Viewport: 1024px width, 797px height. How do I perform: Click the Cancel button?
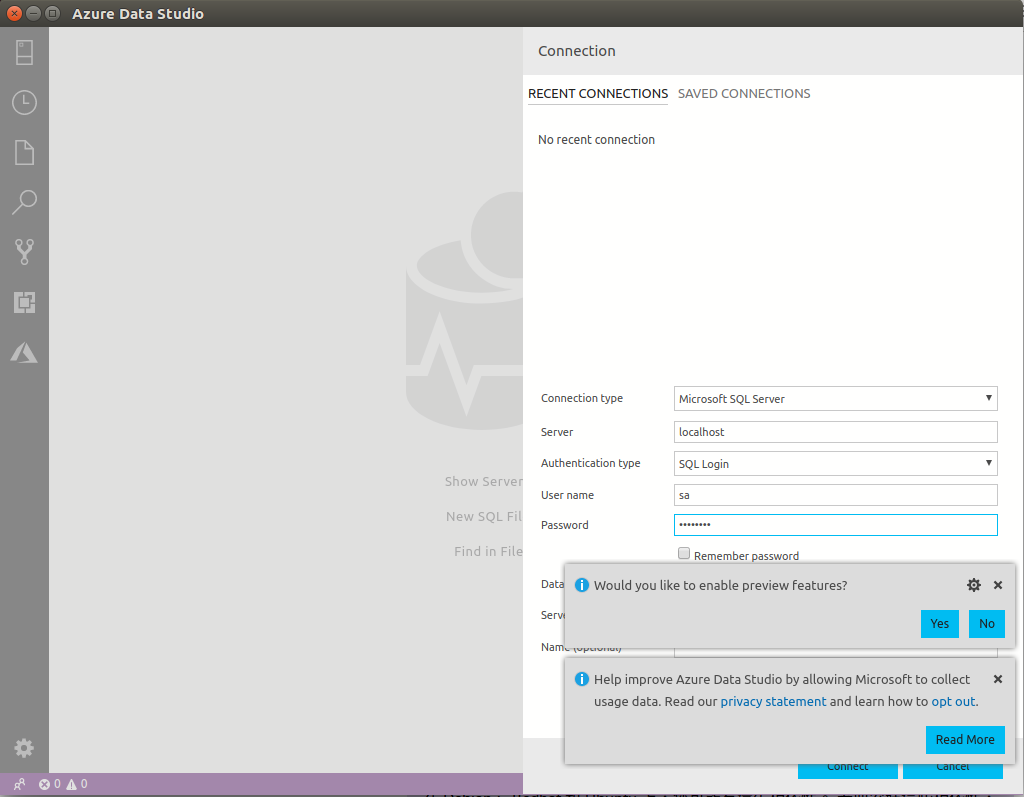(x=952, y=770)
